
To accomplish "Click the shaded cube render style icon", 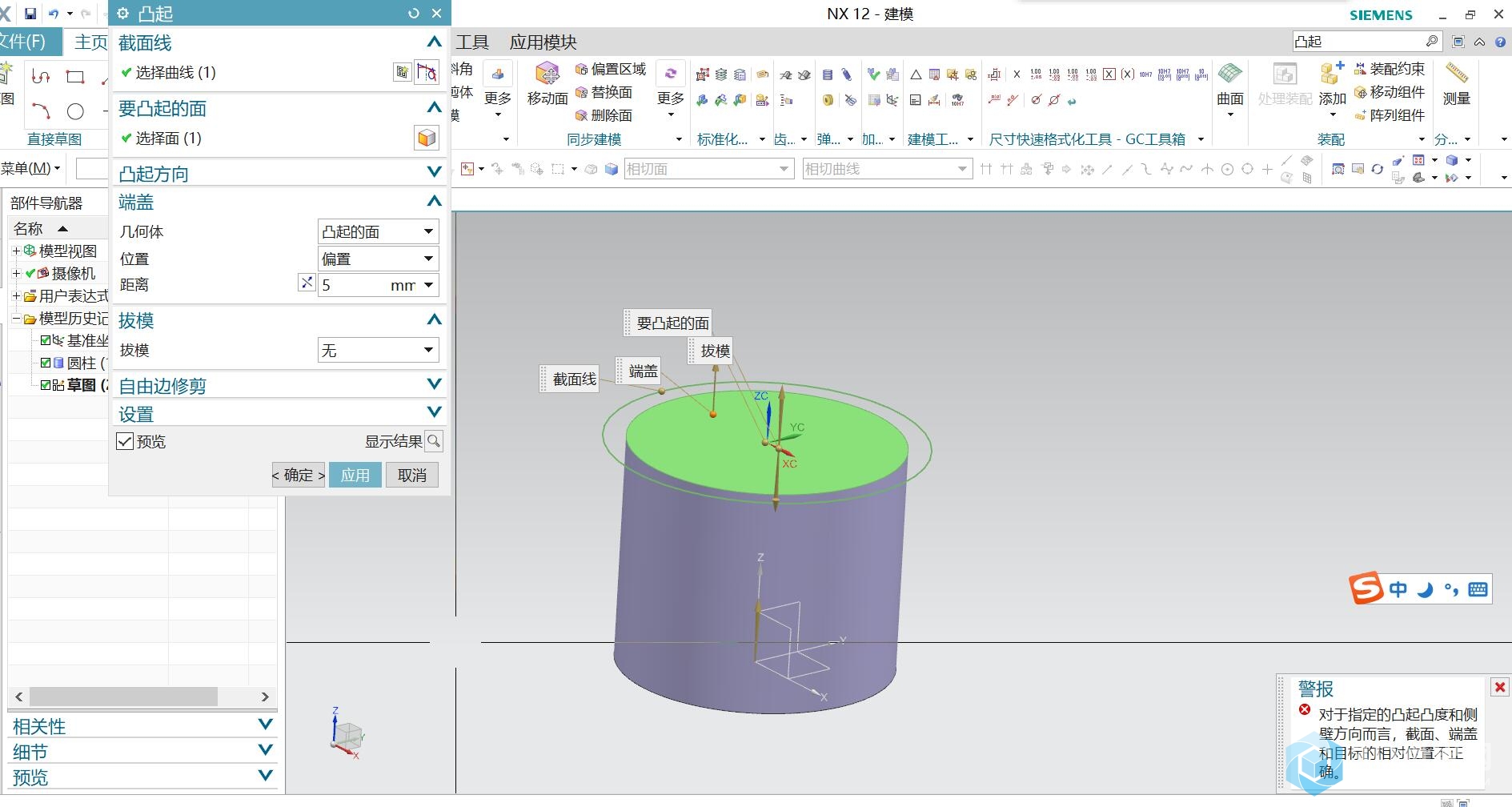I will point(1452,160).
